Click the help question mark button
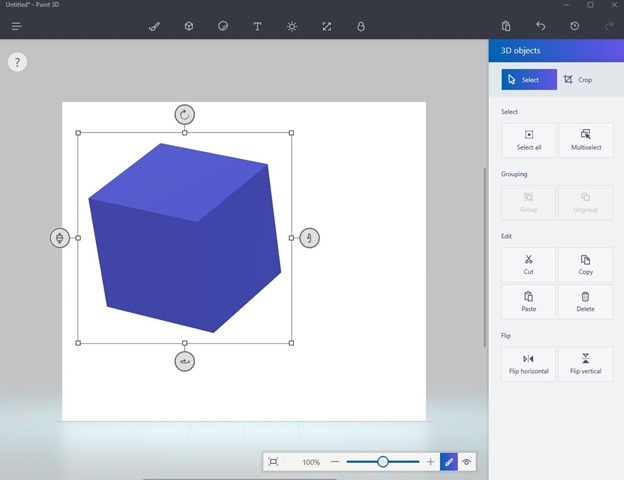Image resolution: width=624 pixels, height=480 pixels. 17,62
